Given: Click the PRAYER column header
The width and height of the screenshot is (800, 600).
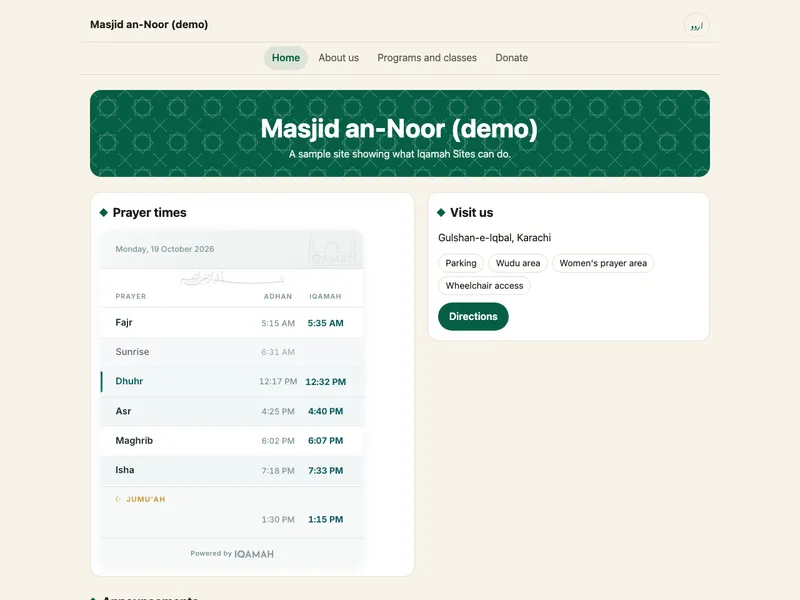Looking at the screenshot, I should click(131, 296).
